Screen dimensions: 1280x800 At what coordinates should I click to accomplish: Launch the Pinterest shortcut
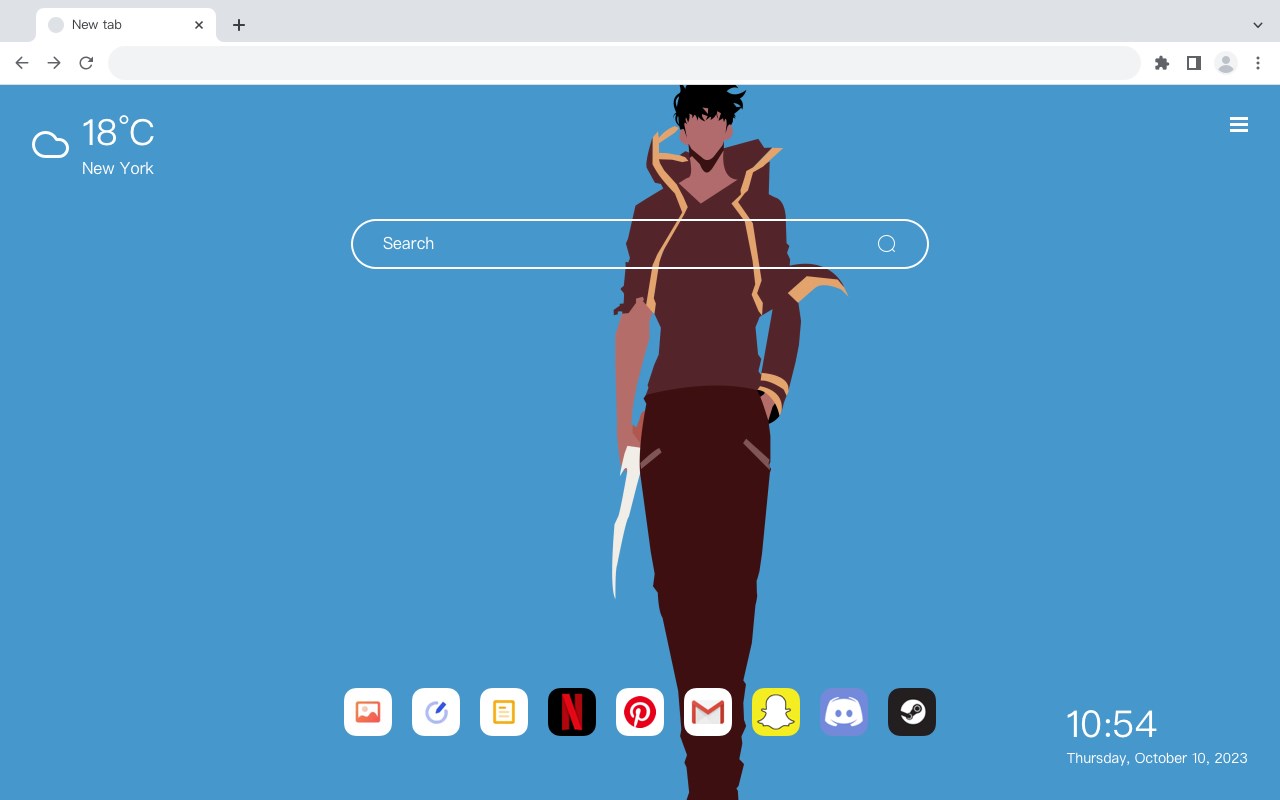[x=640, y=712]
